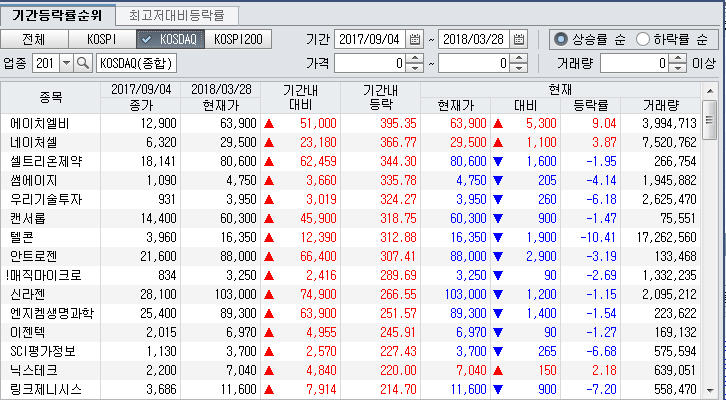
Task: Increase the 거래량 stepper value
Action: click(678, 59)
